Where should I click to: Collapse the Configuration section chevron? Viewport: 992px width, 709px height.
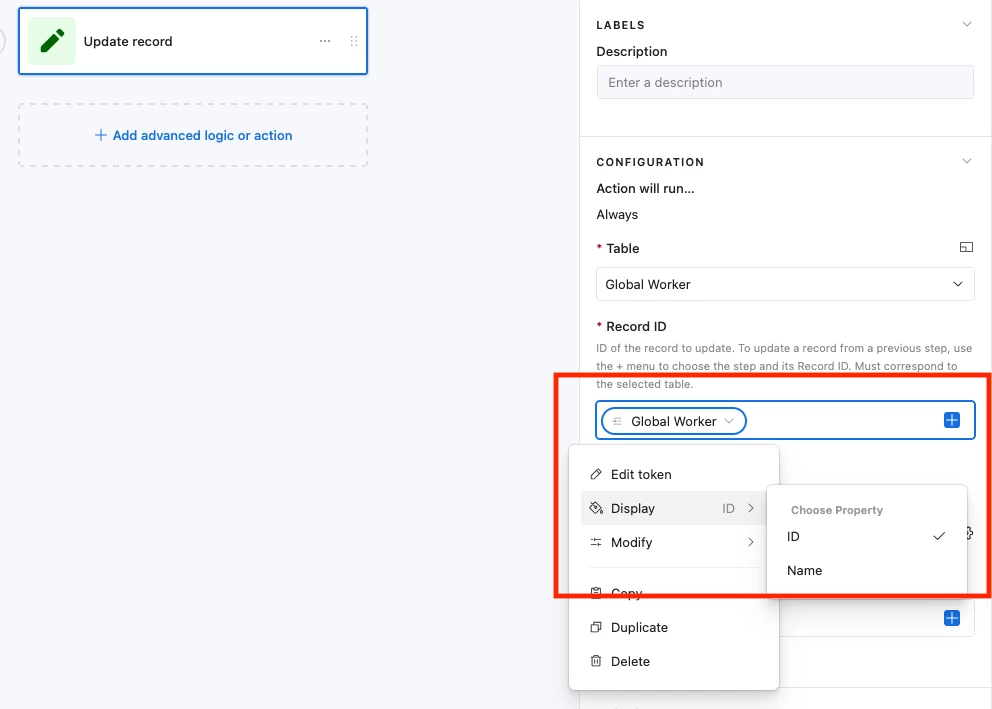coord(967,161)
